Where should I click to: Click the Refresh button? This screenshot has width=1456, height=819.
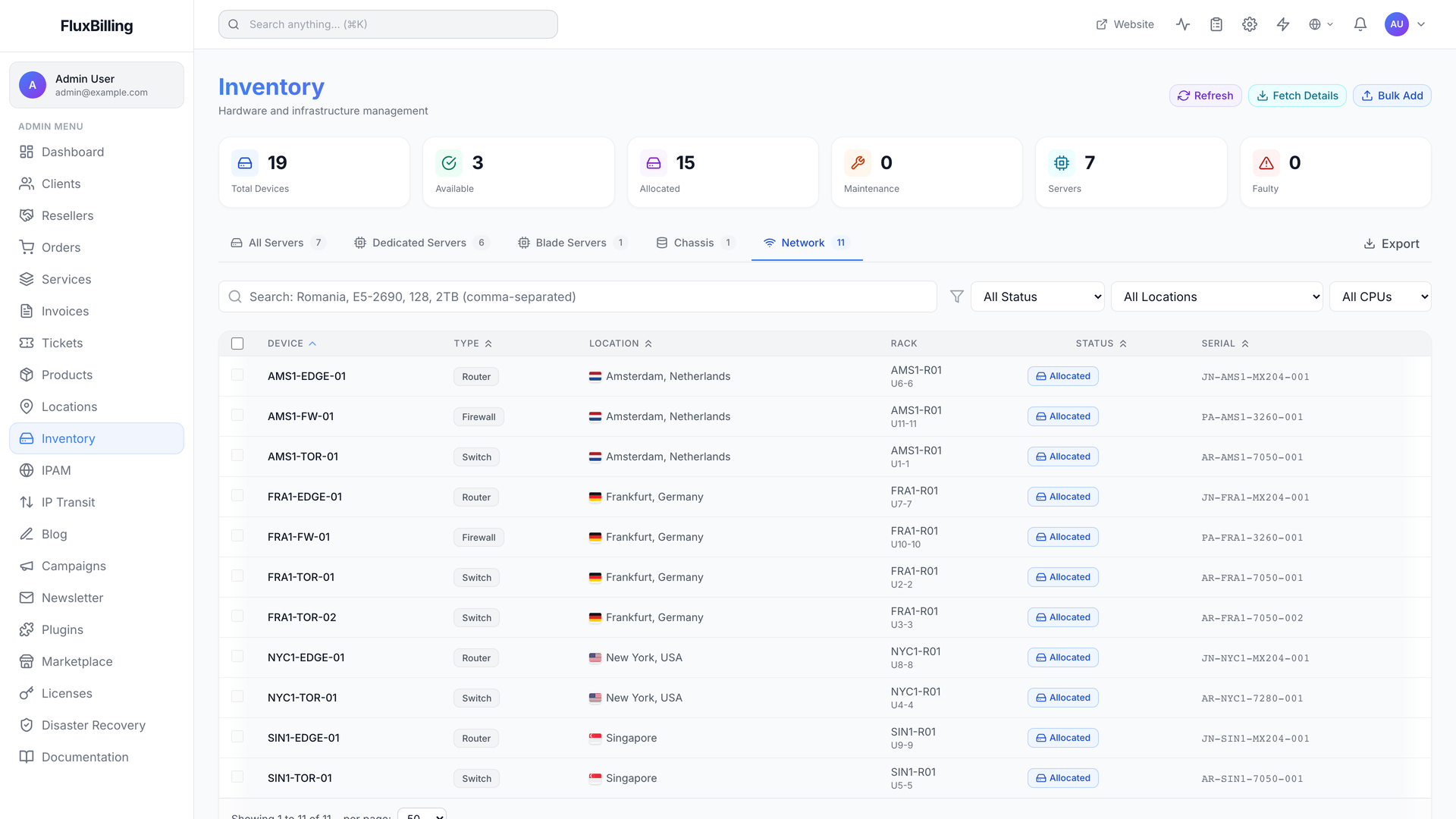click(1205, 96)
